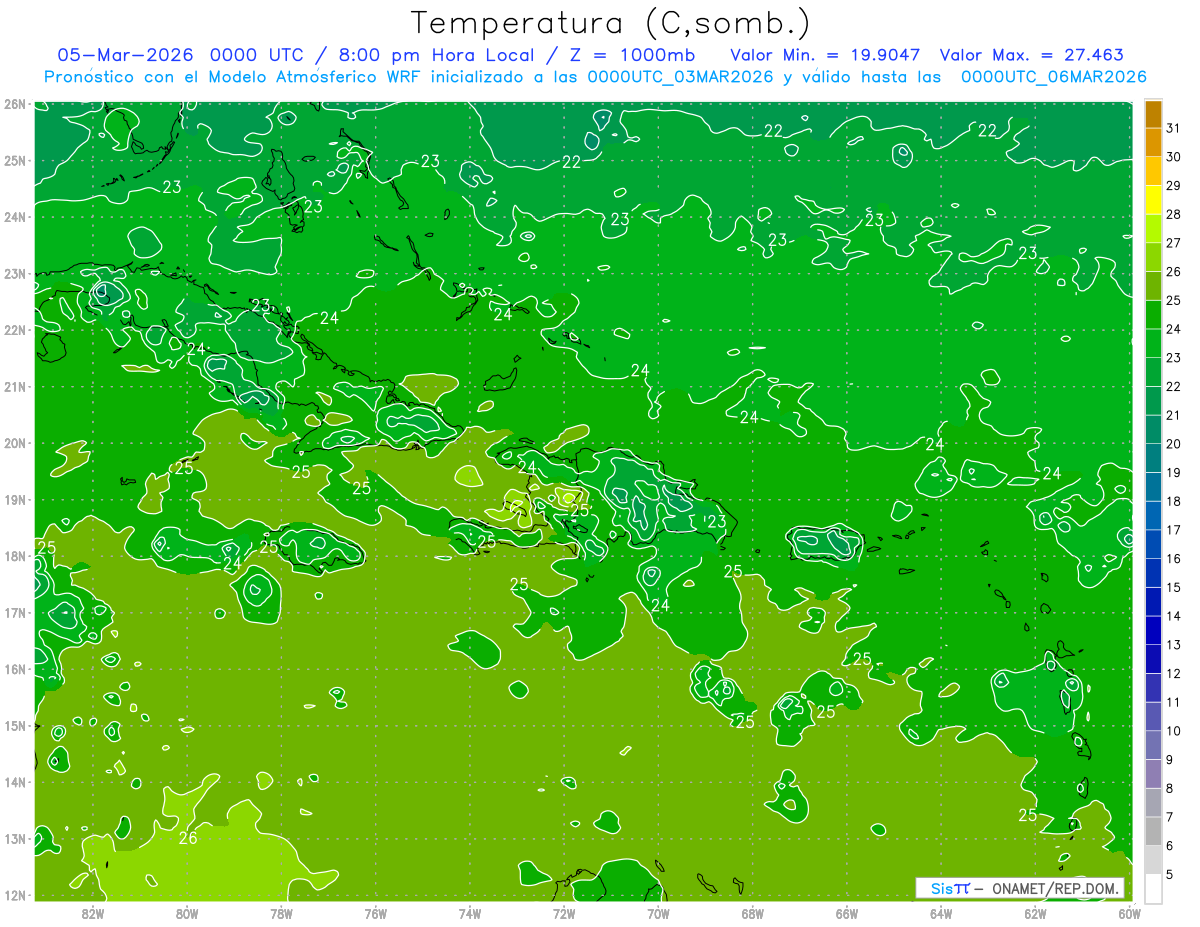Click the 72W longitude axis label
Image resolution: width=1200 pixels, height=927 pixels.
[x=564, y=913]
